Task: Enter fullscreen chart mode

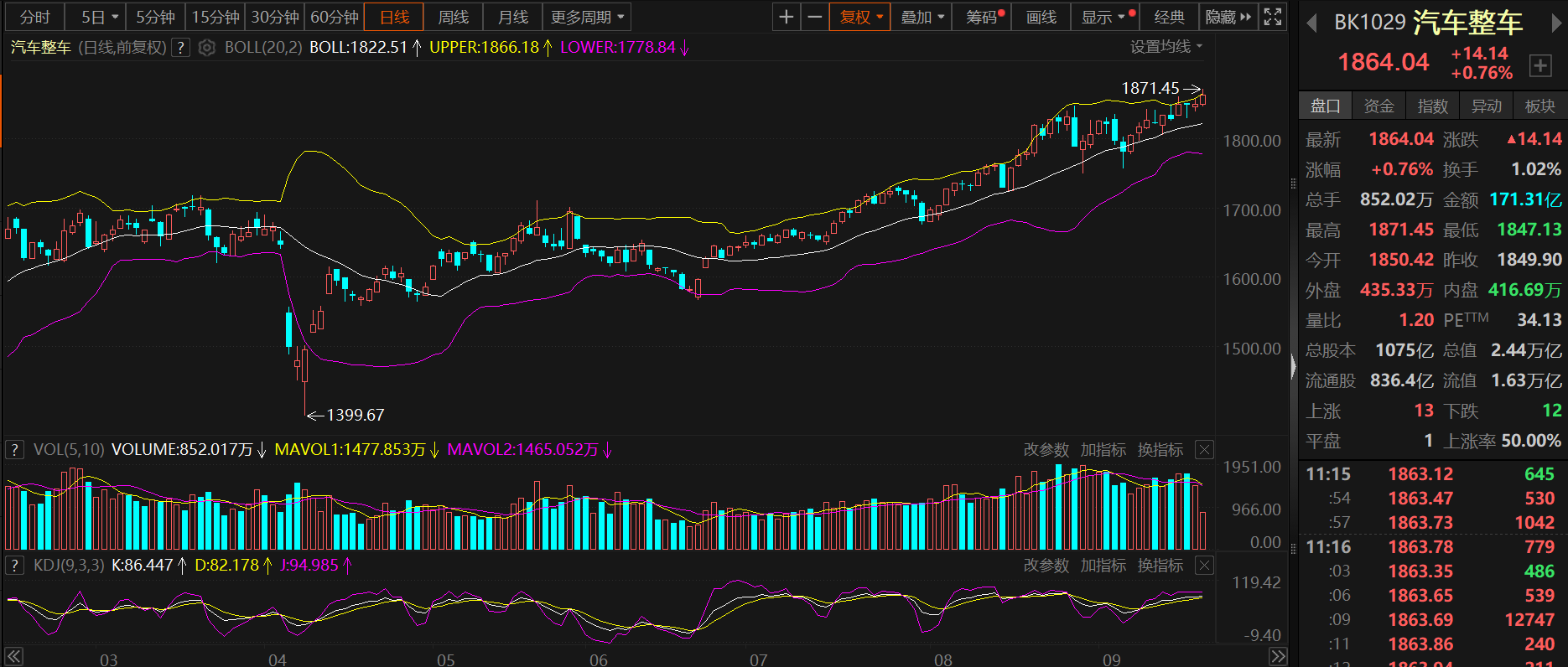Action: pos(1273,17)
